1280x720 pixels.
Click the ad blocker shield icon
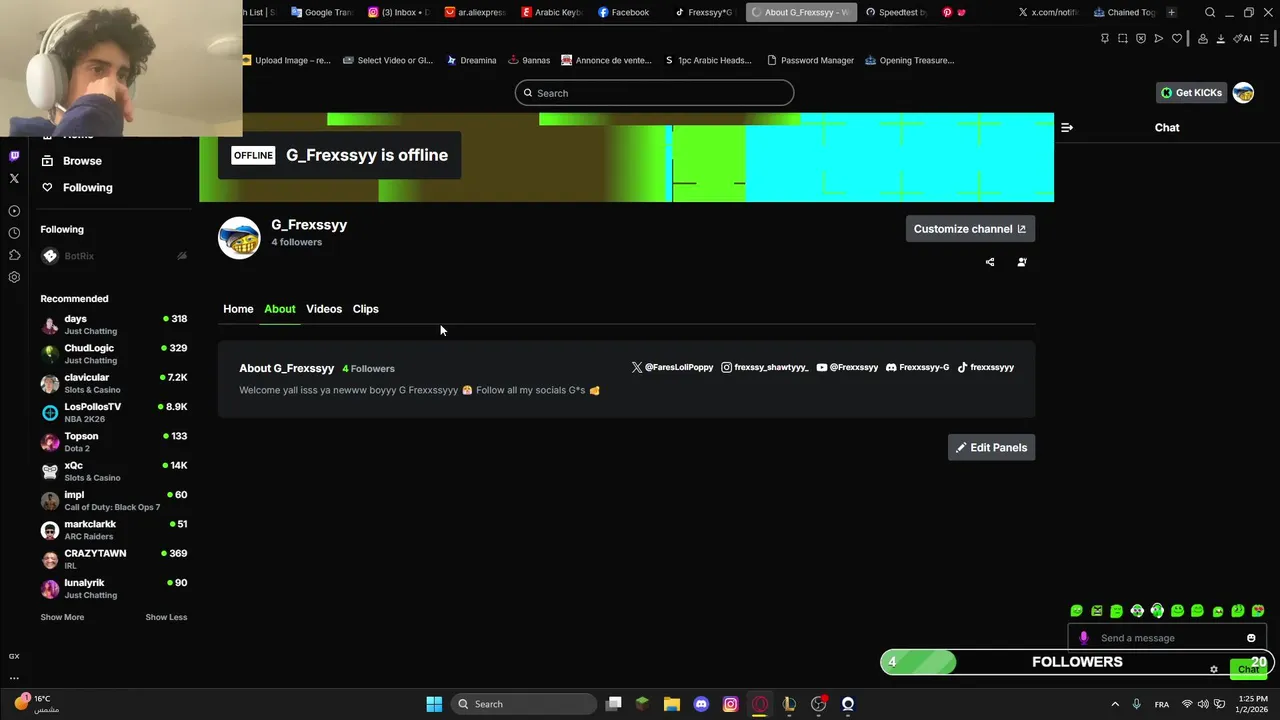[1141, 38]
